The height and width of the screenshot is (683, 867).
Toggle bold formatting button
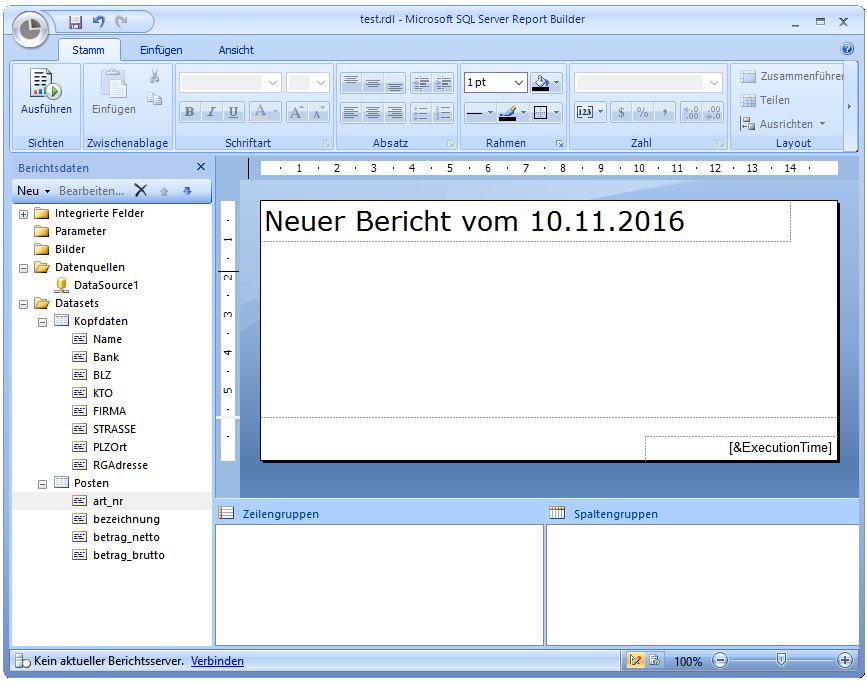pyautogui.click(x=189, y=113)
